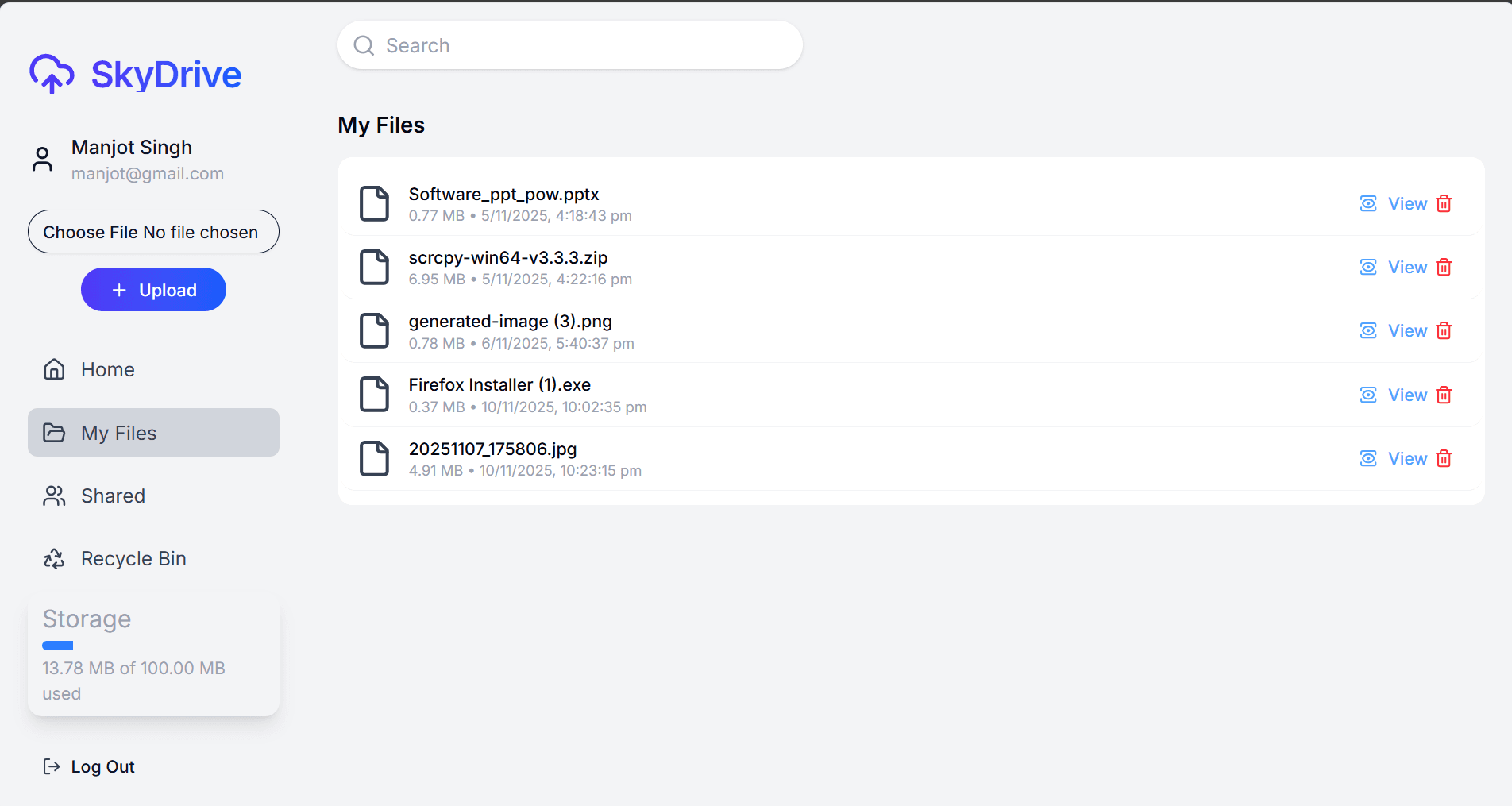Toggle preview eye for 20251107_175806.jpg
The height and width of the screenshot is (806, 1512).
[1367, 458]
